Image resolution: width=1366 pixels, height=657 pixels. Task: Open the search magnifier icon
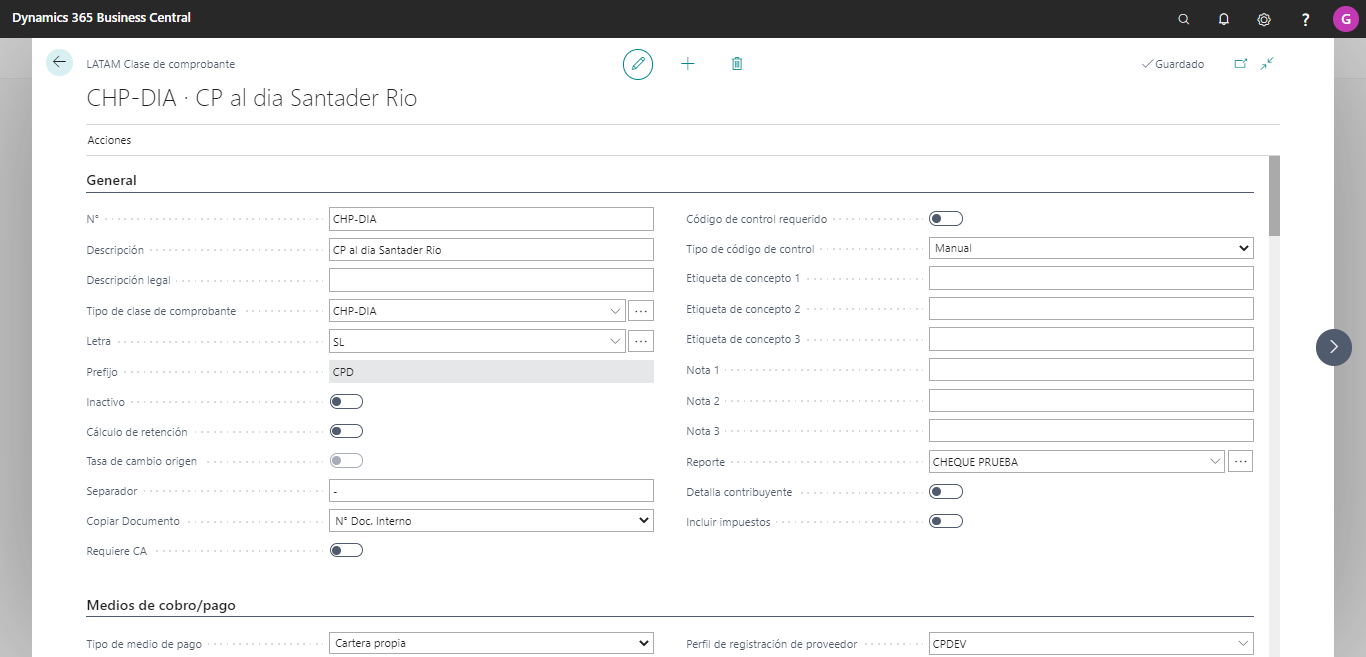pos(1184,19)
